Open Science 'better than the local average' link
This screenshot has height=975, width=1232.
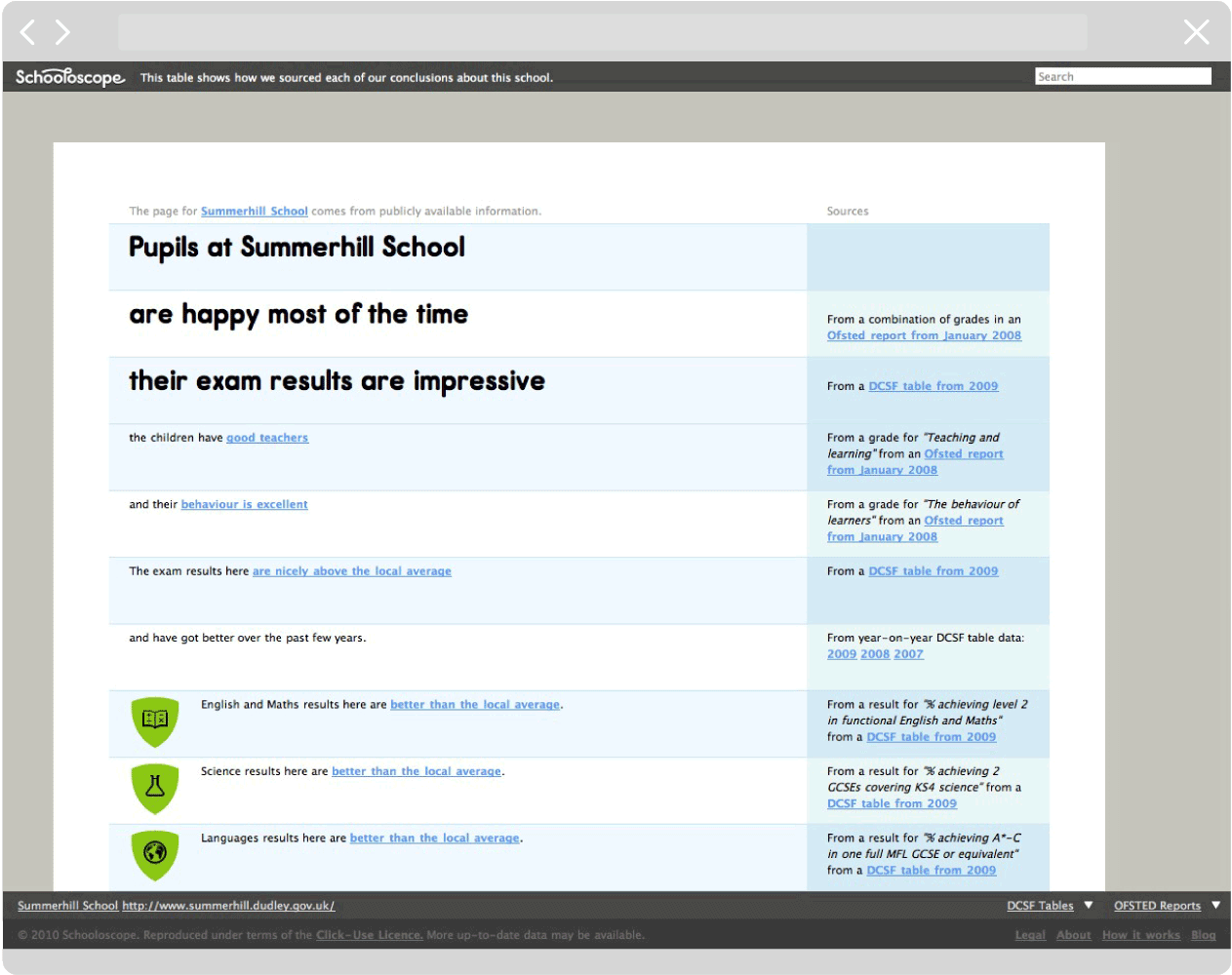(x=417, y=771)
